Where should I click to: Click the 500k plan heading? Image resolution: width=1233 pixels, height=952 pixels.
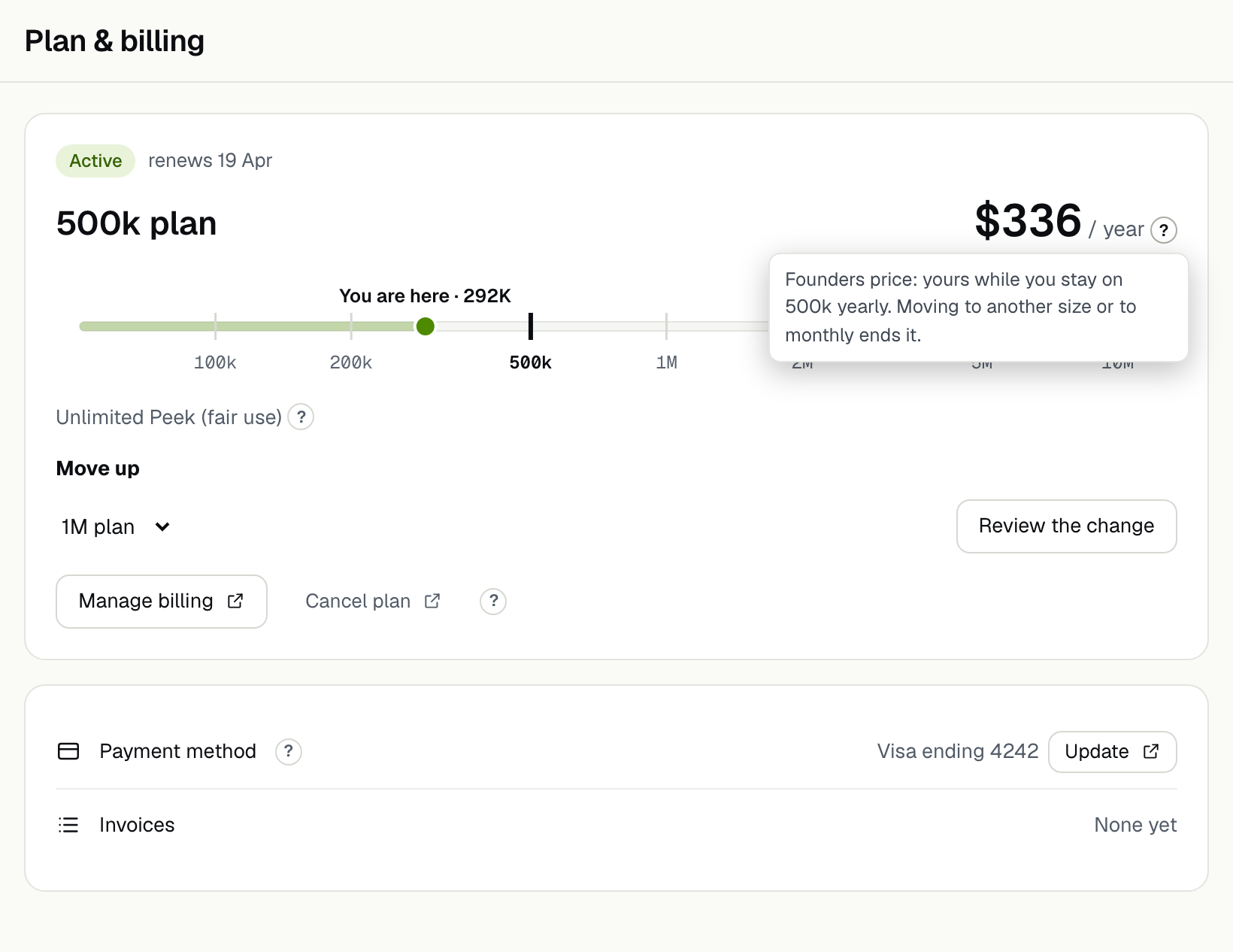click(x=136, y=223)
